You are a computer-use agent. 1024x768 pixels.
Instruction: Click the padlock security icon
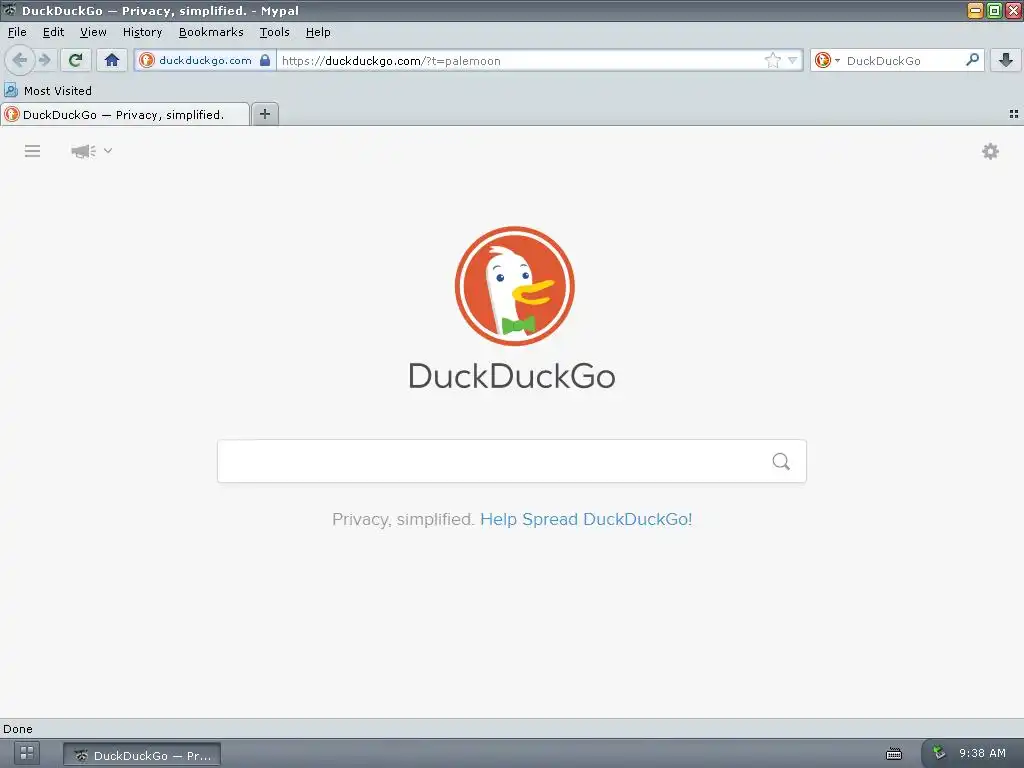point(264,60)
